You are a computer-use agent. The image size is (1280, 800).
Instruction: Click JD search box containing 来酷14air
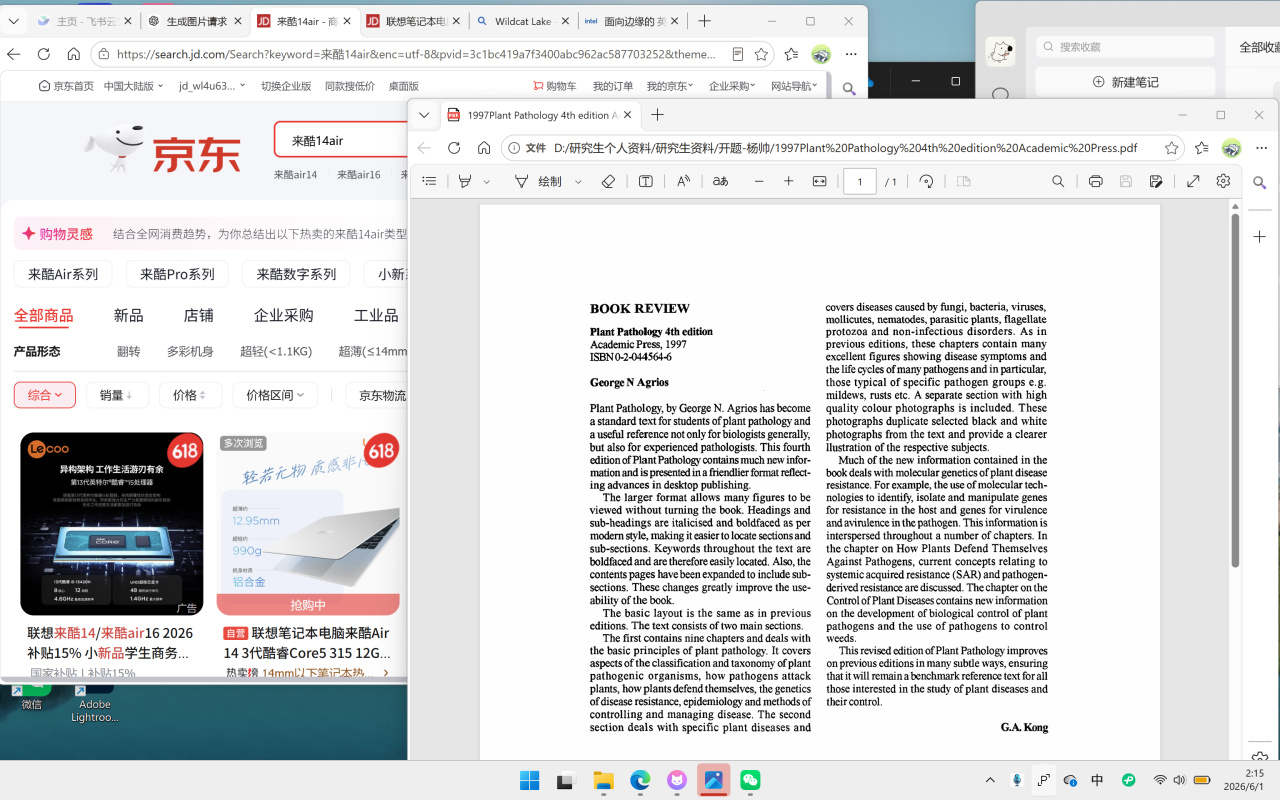(340, 141)
